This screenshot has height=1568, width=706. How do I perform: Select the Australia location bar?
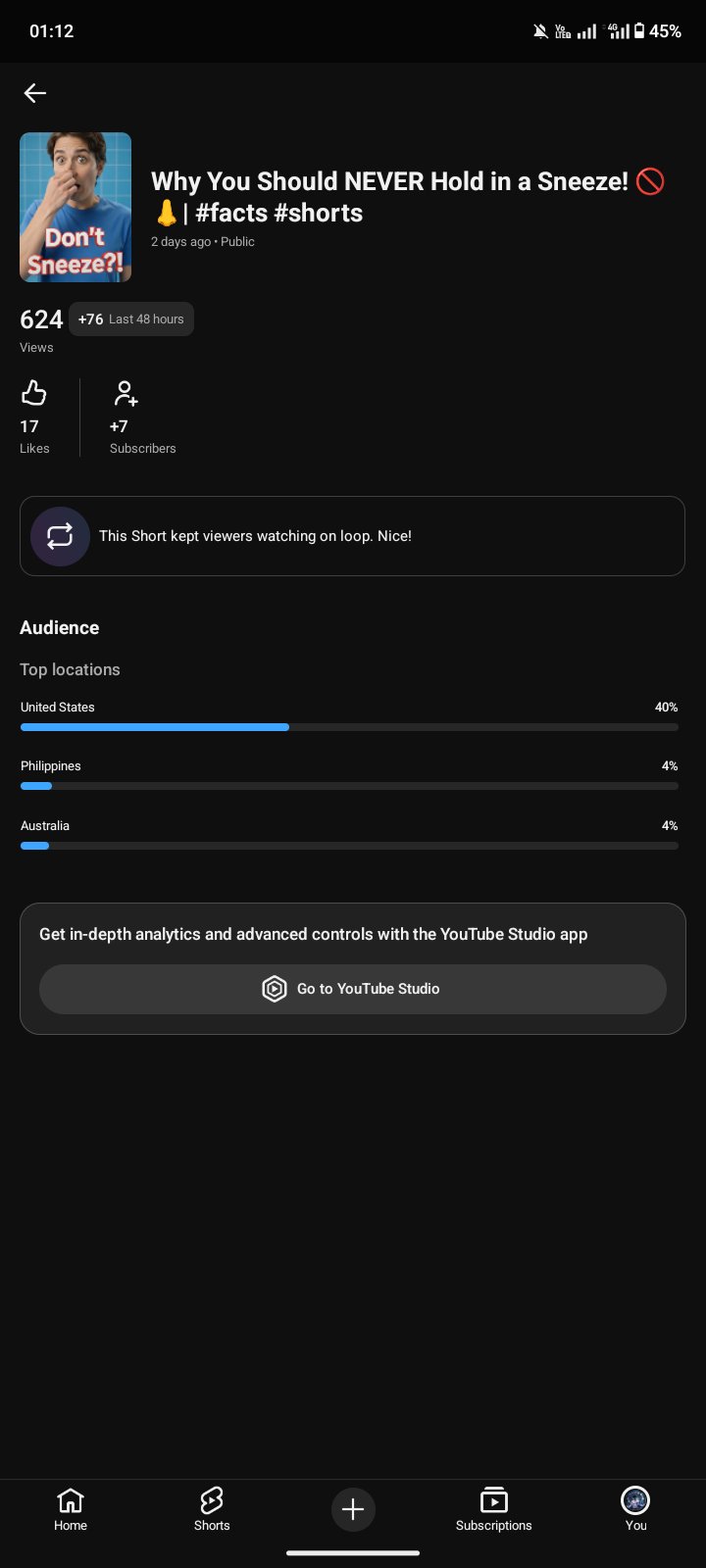(349, 846)
